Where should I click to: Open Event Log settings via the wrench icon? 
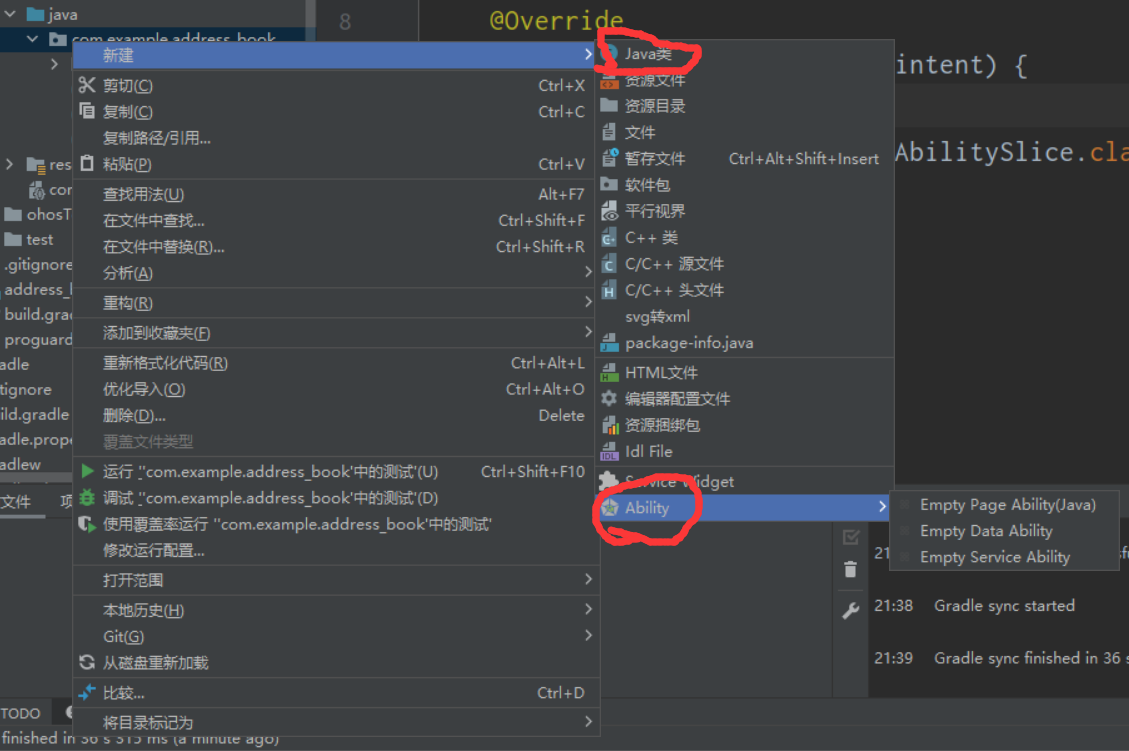851,610
